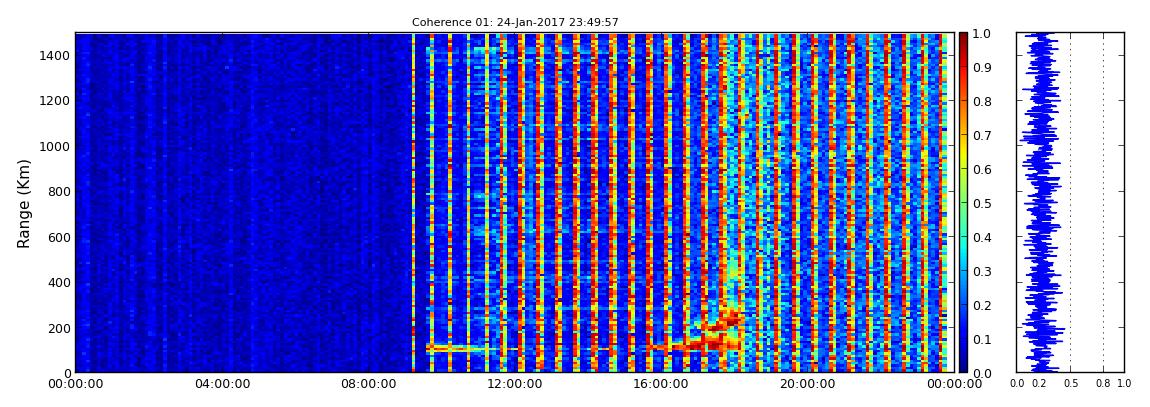Click the dark red top of the colorbar

(x=963, y=40)
